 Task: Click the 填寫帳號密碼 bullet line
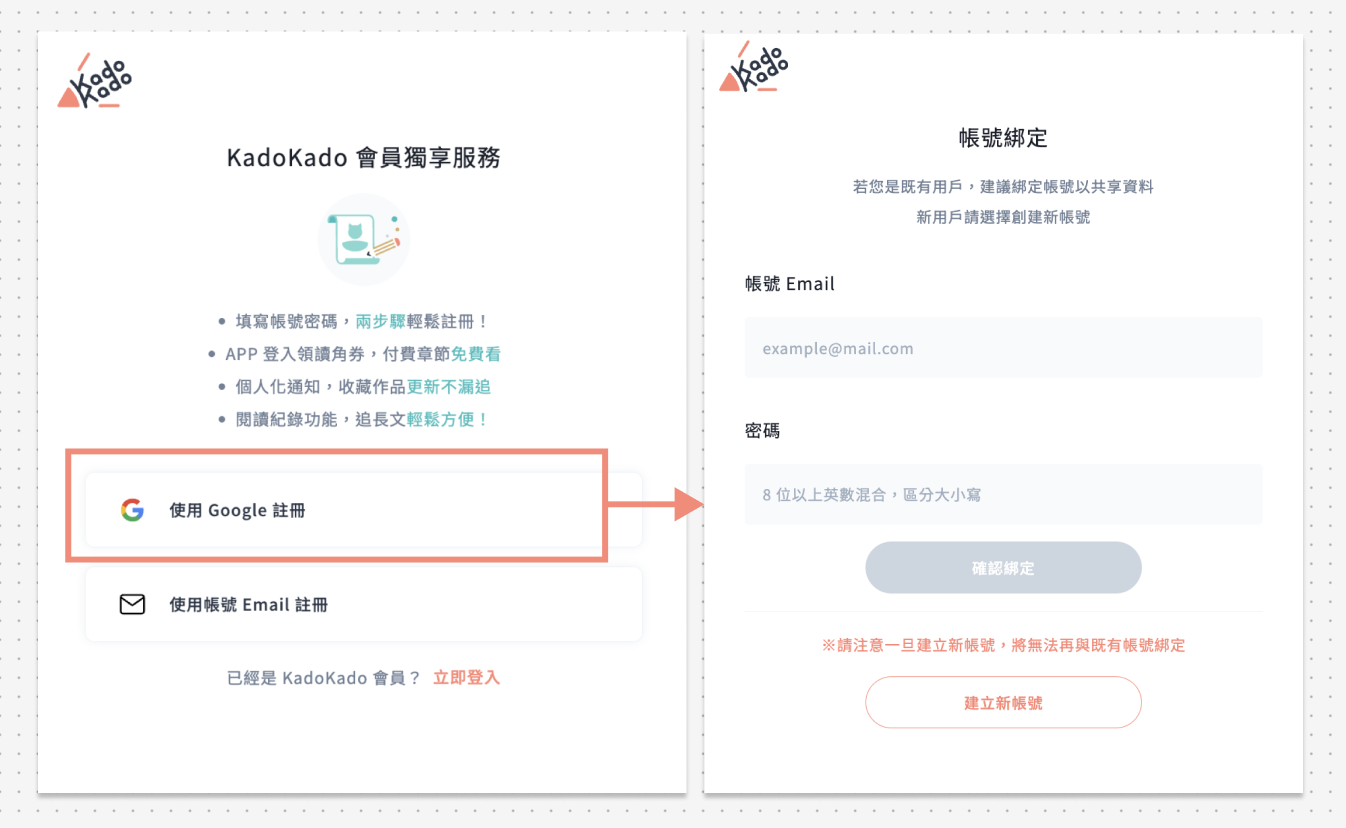353,322
